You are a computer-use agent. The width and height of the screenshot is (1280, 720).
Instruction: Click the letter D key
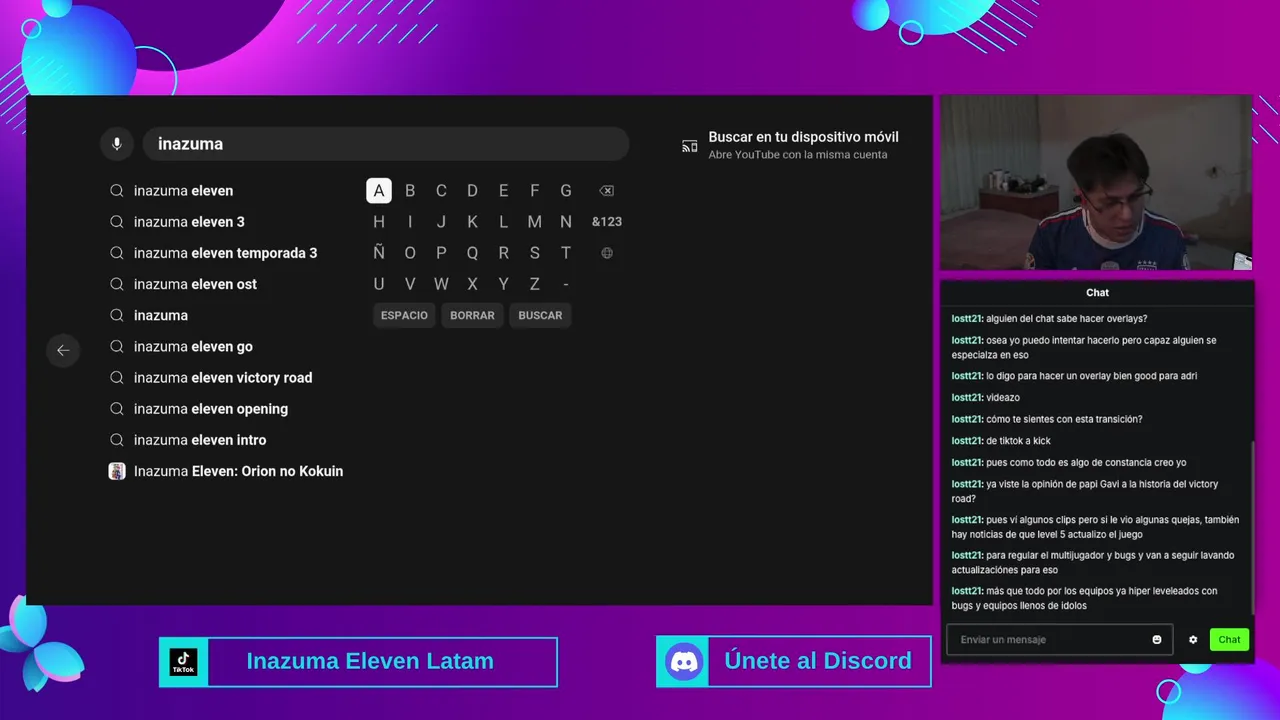[472, 191]
